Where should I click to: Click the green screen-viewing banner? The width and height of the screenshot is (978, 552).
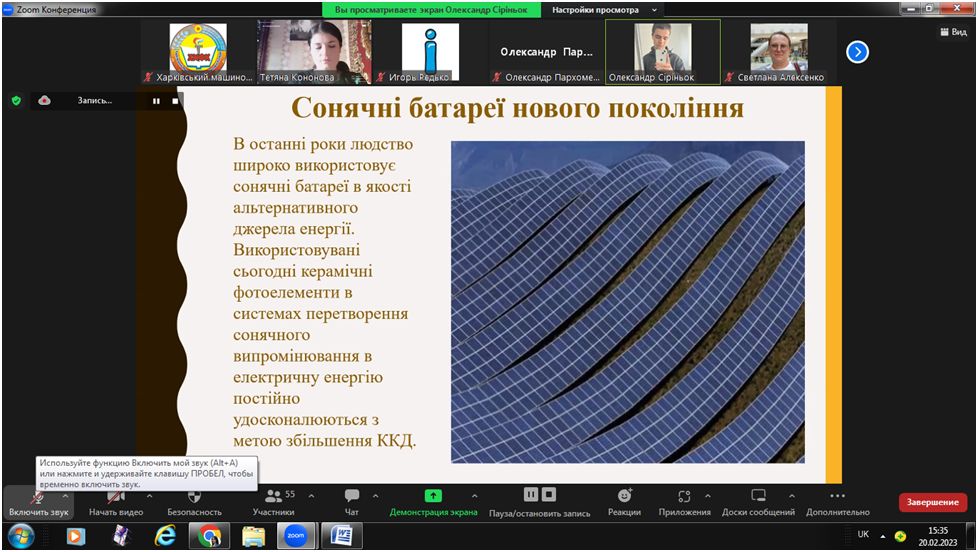(431, 10)
